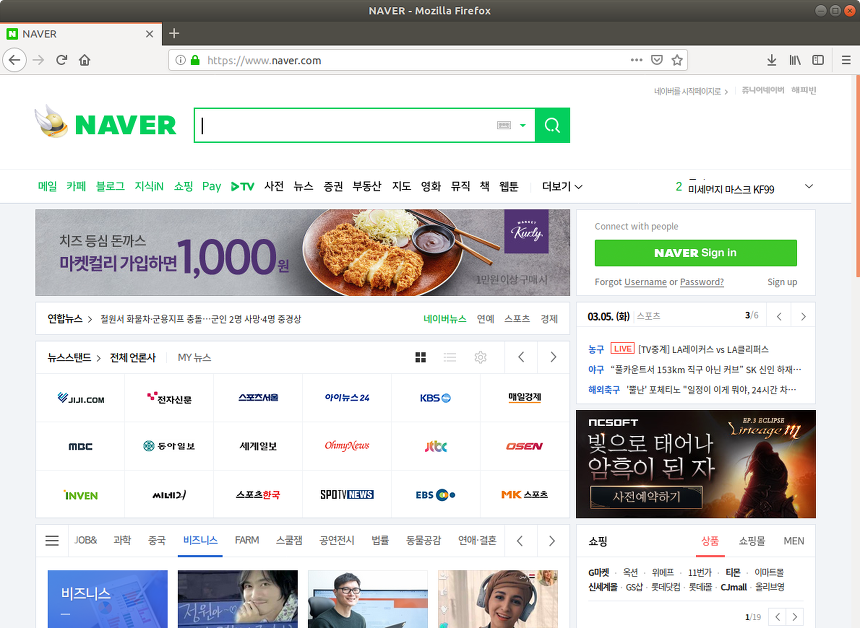860x628 pixels.
Task: Switch to MY 뉴스 tab
Action: coord(194,358)
